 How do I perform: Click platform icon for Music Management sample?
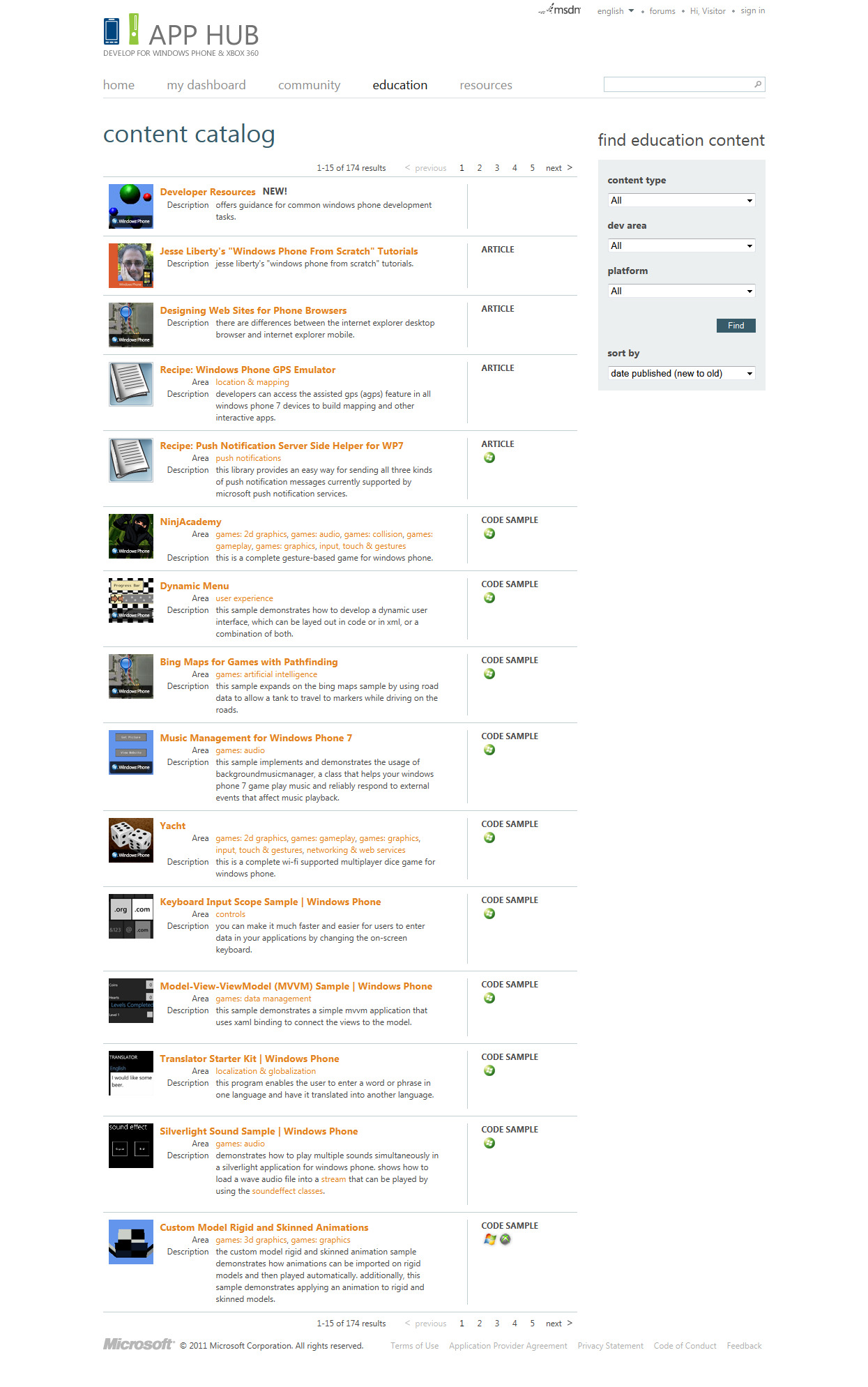click(x=489, y=750)
